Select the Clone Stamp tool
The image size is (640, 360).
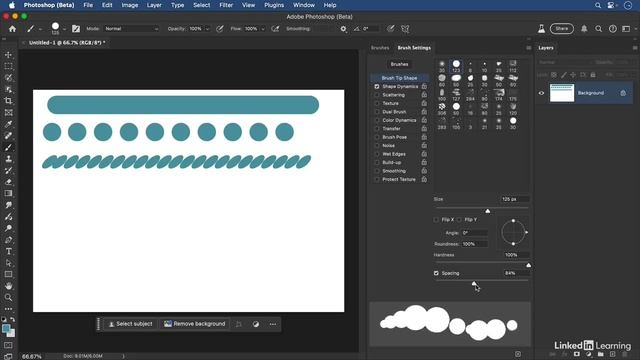coord(9,159)
